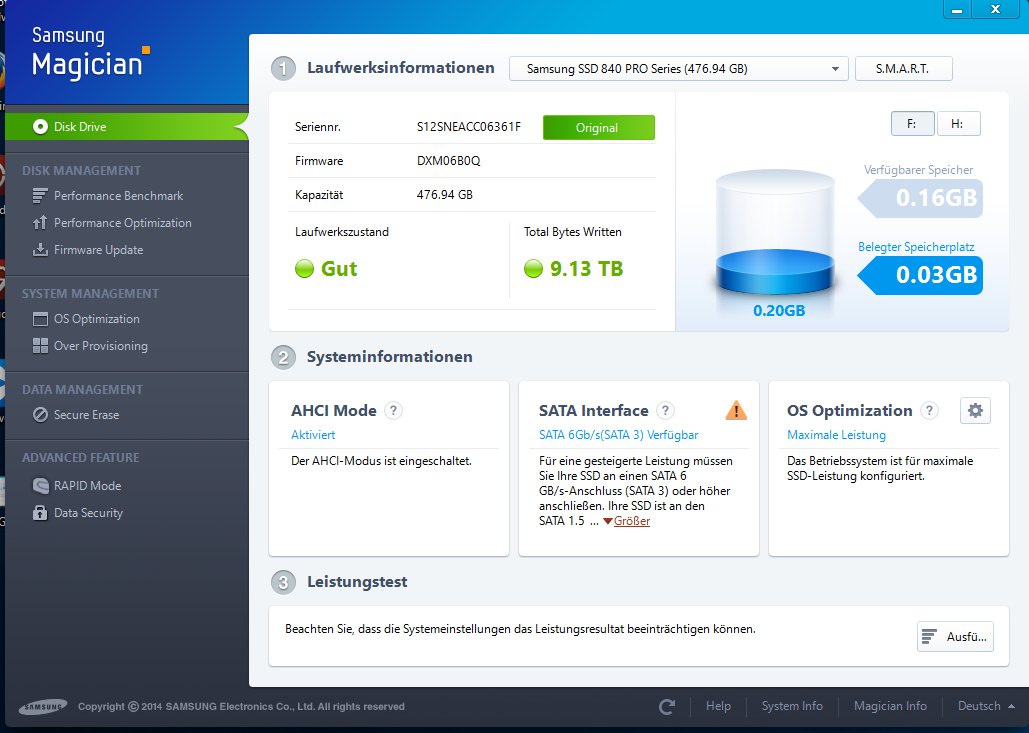Run the Leistungstest with Ausfü... button

point(955,637)
